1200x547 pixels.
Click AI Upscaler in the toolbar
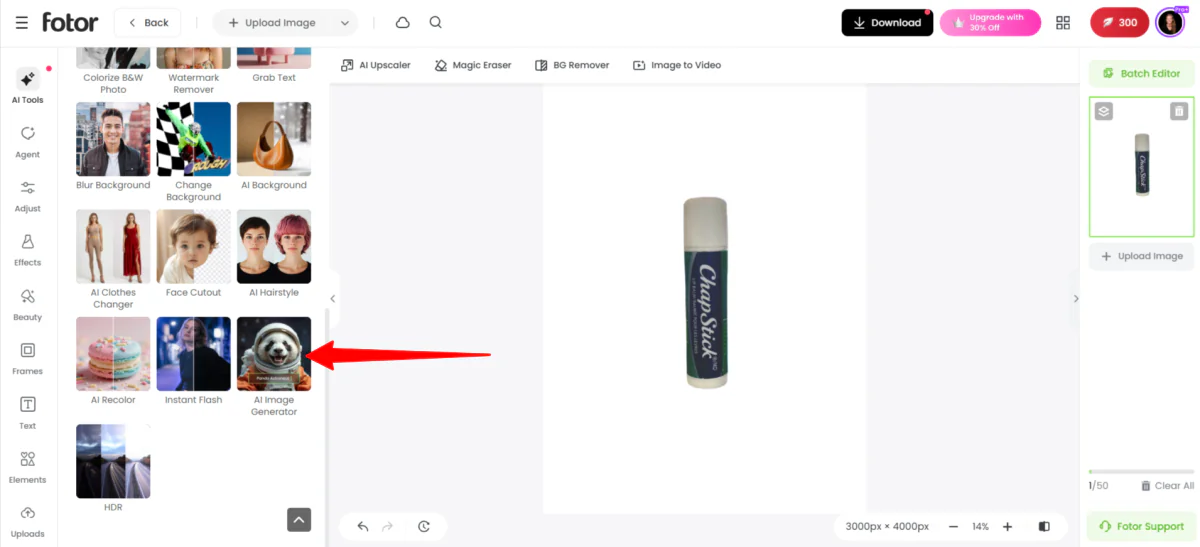pos(377,65)
